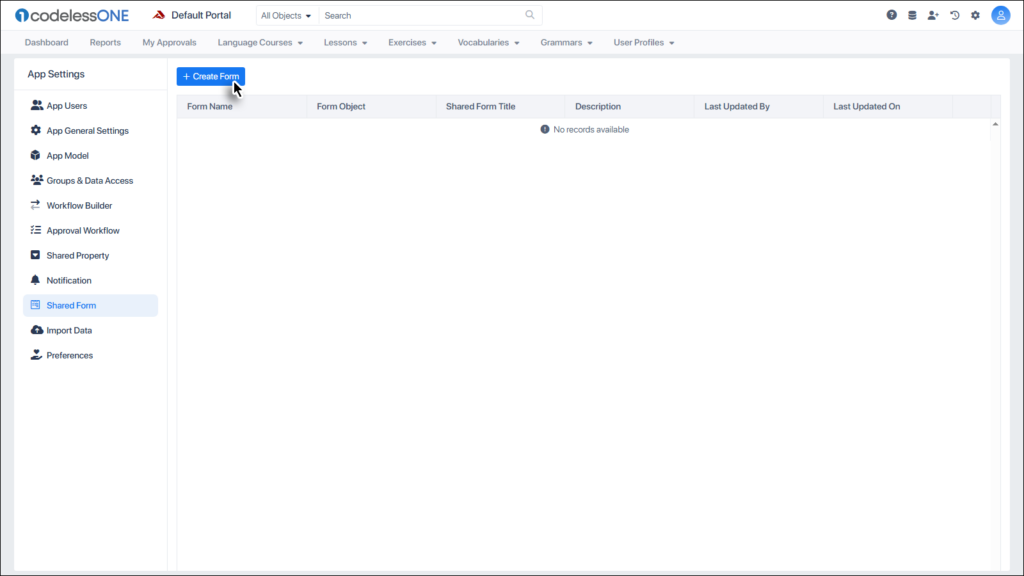Click the App Model cube icon
The width and height of the screenshot is (1024, 576).
point(35,155)
